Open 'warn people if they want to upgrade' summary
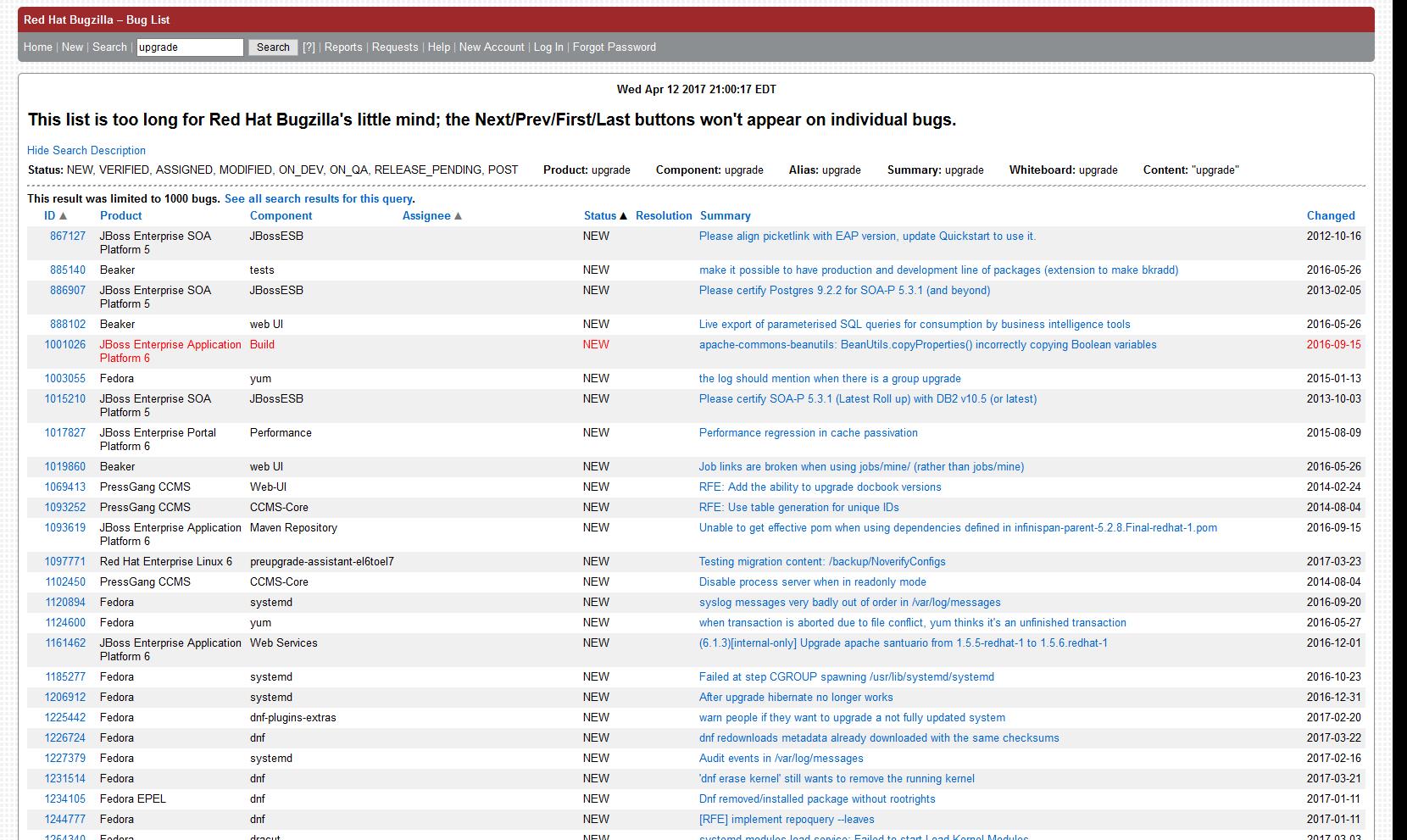Screen dimensions: 1407x840 [x=852, y=718]
